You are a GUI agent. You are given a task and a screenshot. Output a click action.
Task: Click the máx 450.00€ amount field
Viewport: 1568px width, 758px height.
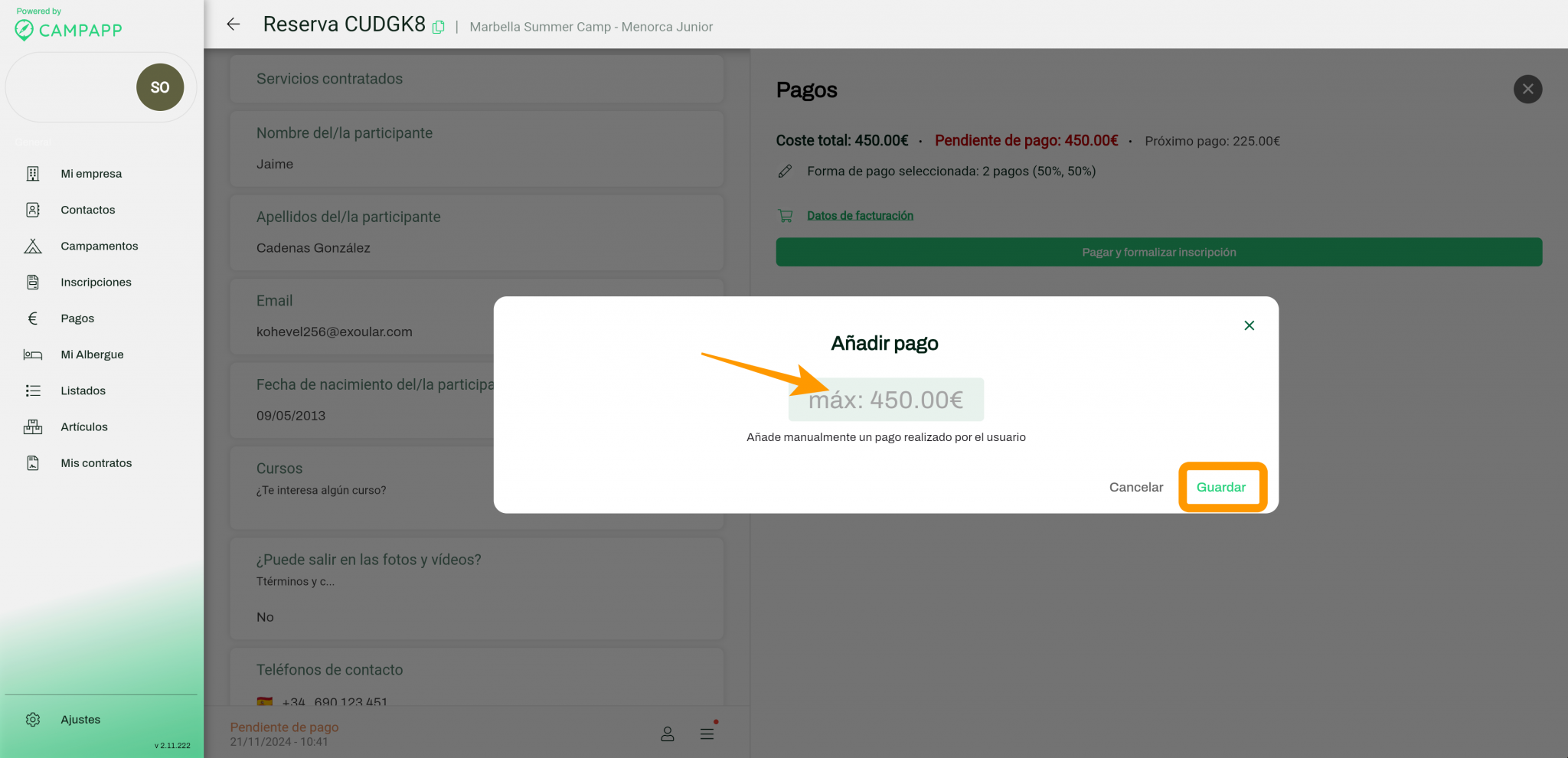click(886, 399)
